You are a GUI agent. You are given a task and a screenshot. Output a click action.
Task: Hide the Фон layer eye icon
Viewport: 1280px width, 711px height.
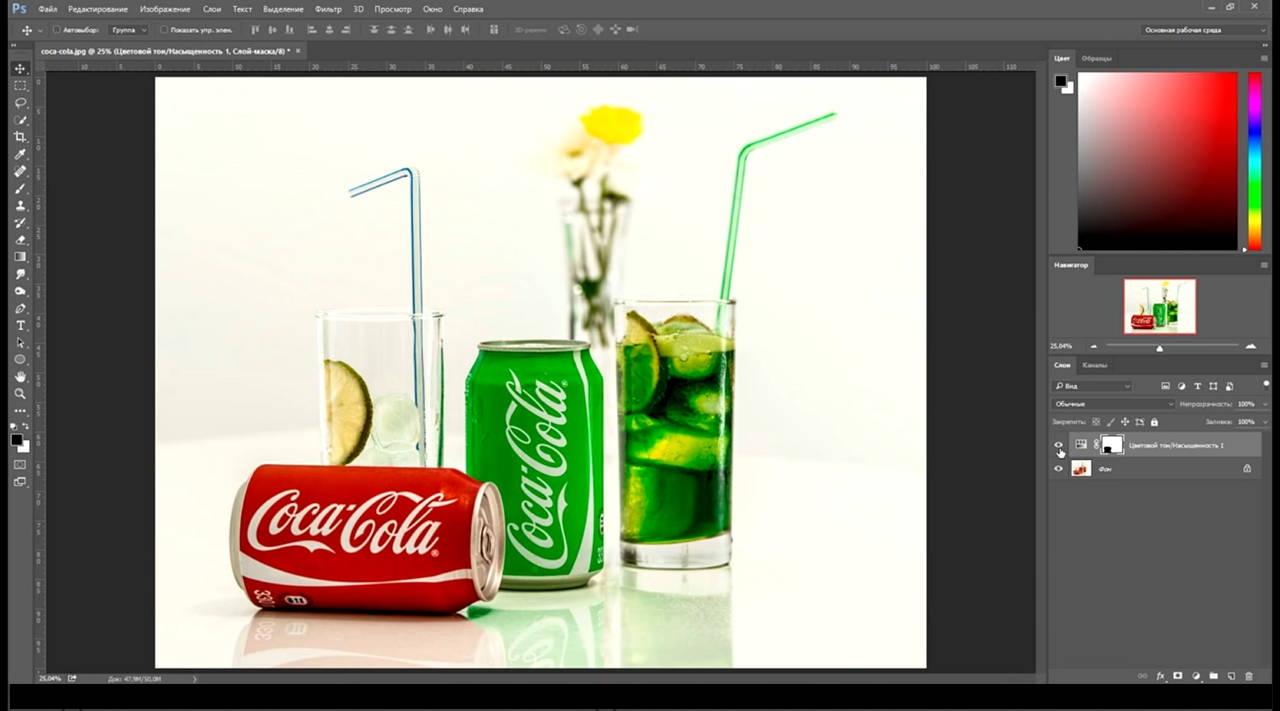click(x=1059, y=468)
